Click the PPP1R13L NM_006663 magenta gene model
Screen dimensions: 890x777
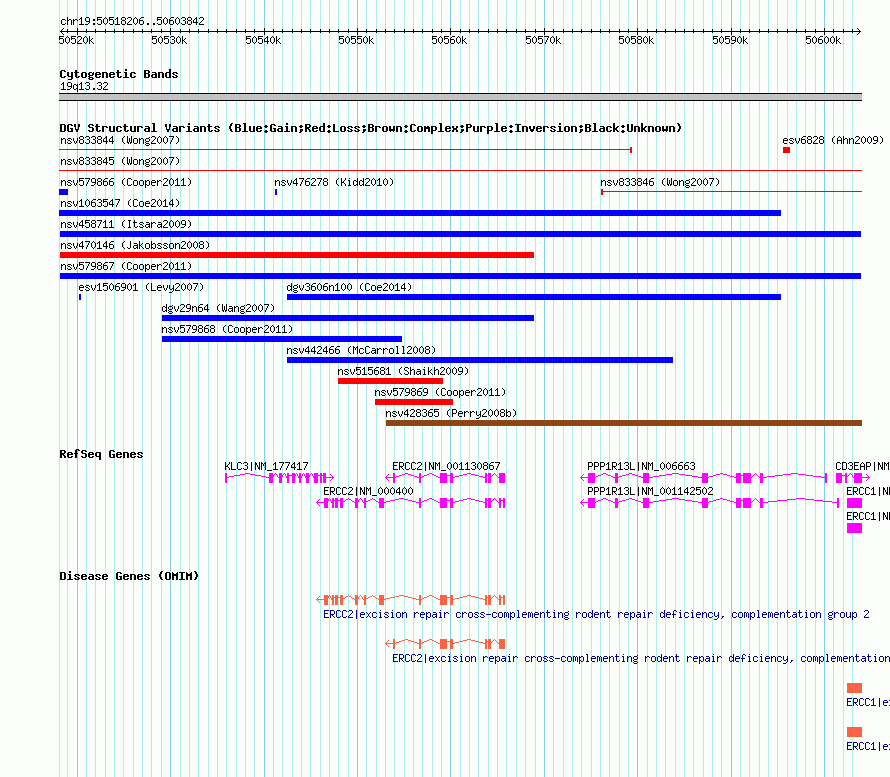point(704,478)
